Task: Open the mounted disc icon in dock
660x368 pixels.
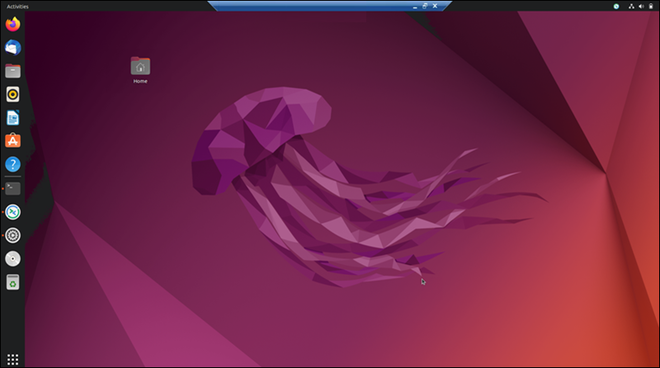Action: pos(13,259)
